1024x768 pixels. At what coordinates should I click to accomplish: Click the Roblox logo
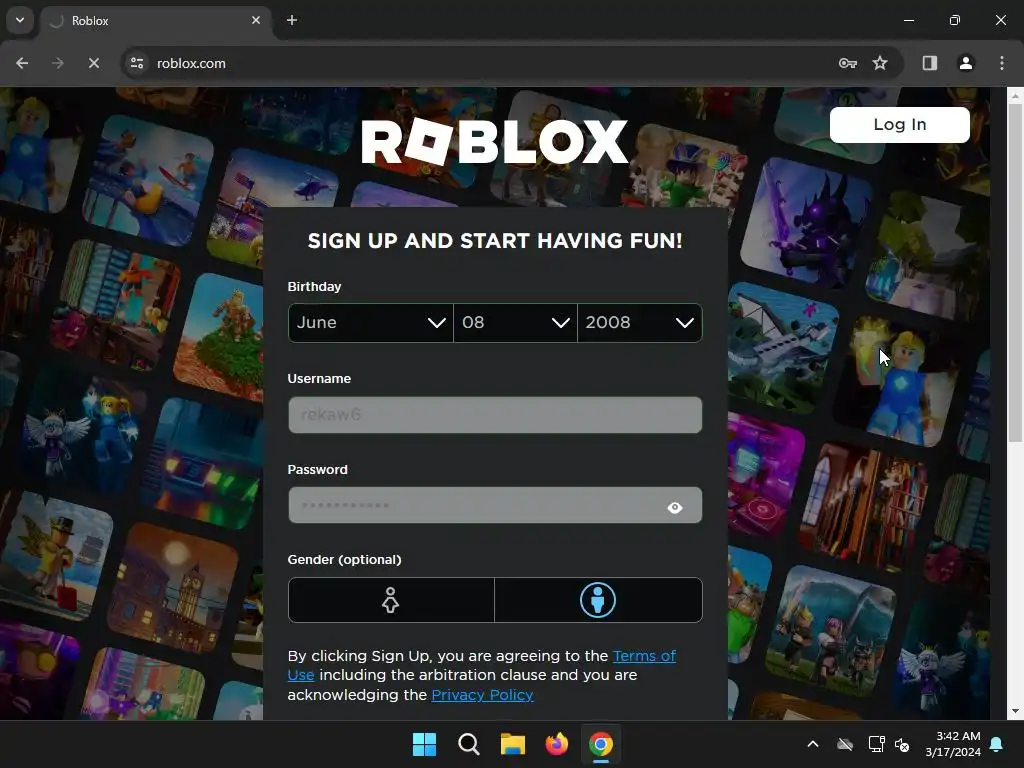pos(494,142)
